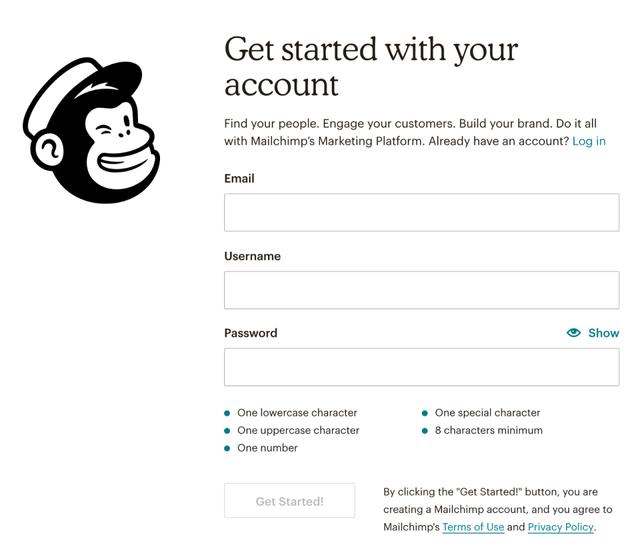Viewport: 640px width, 551px height.
Task: Click inside the Password field
Action: pos(422,367)
